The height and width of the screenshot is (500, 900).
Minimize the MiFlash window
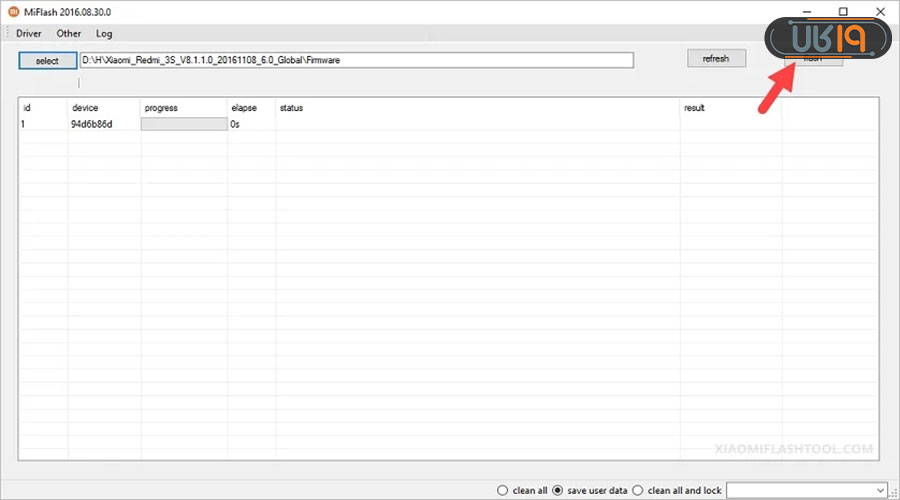(807, 11)
